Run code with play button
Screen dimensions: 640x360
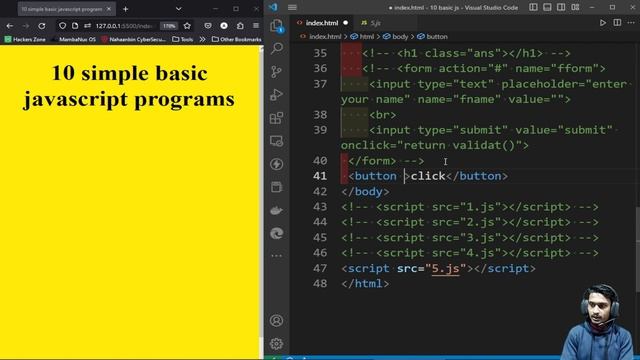(602, 23)
